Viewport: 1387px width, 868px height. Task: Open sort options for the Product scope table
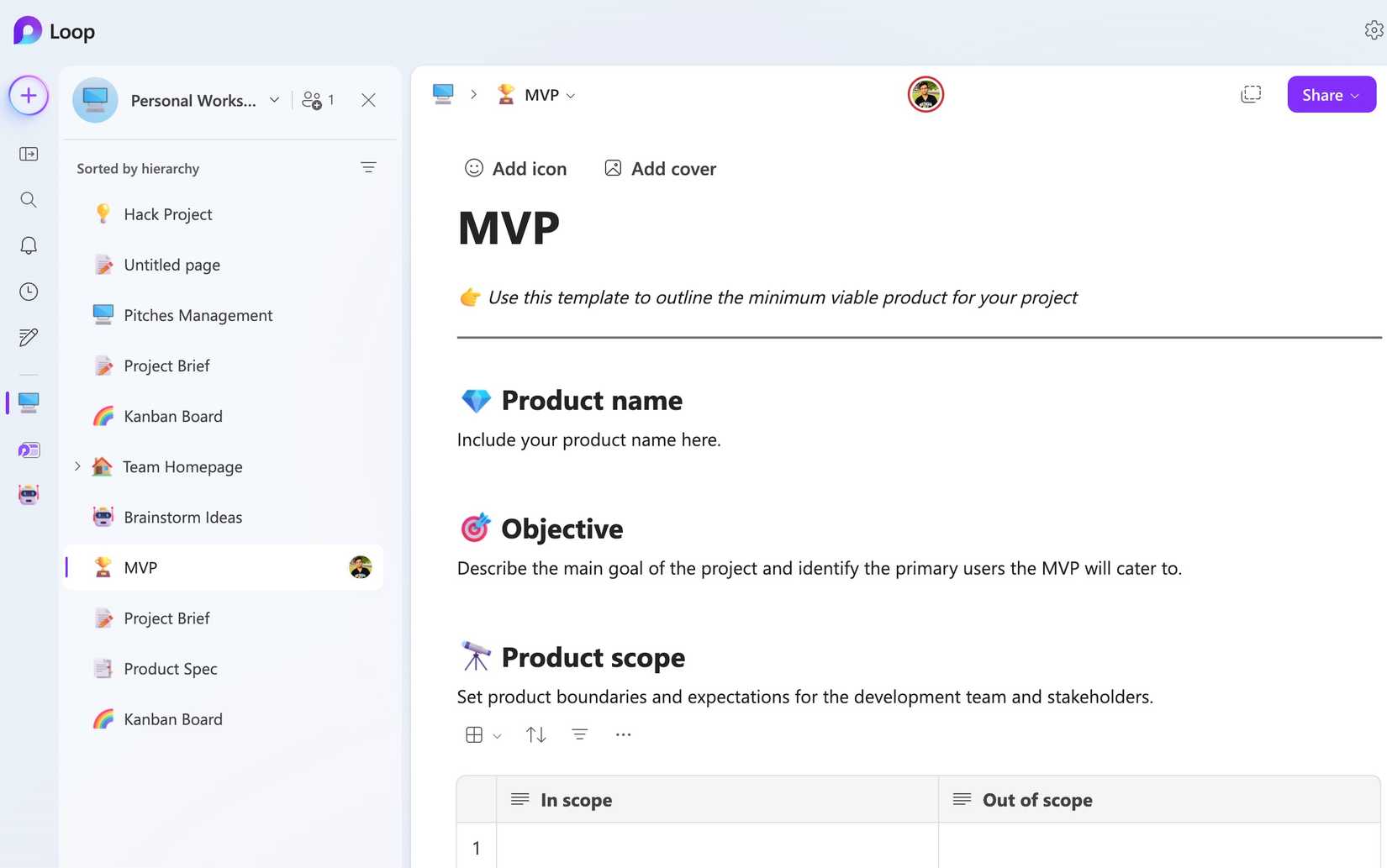click(x=535, y=734)
